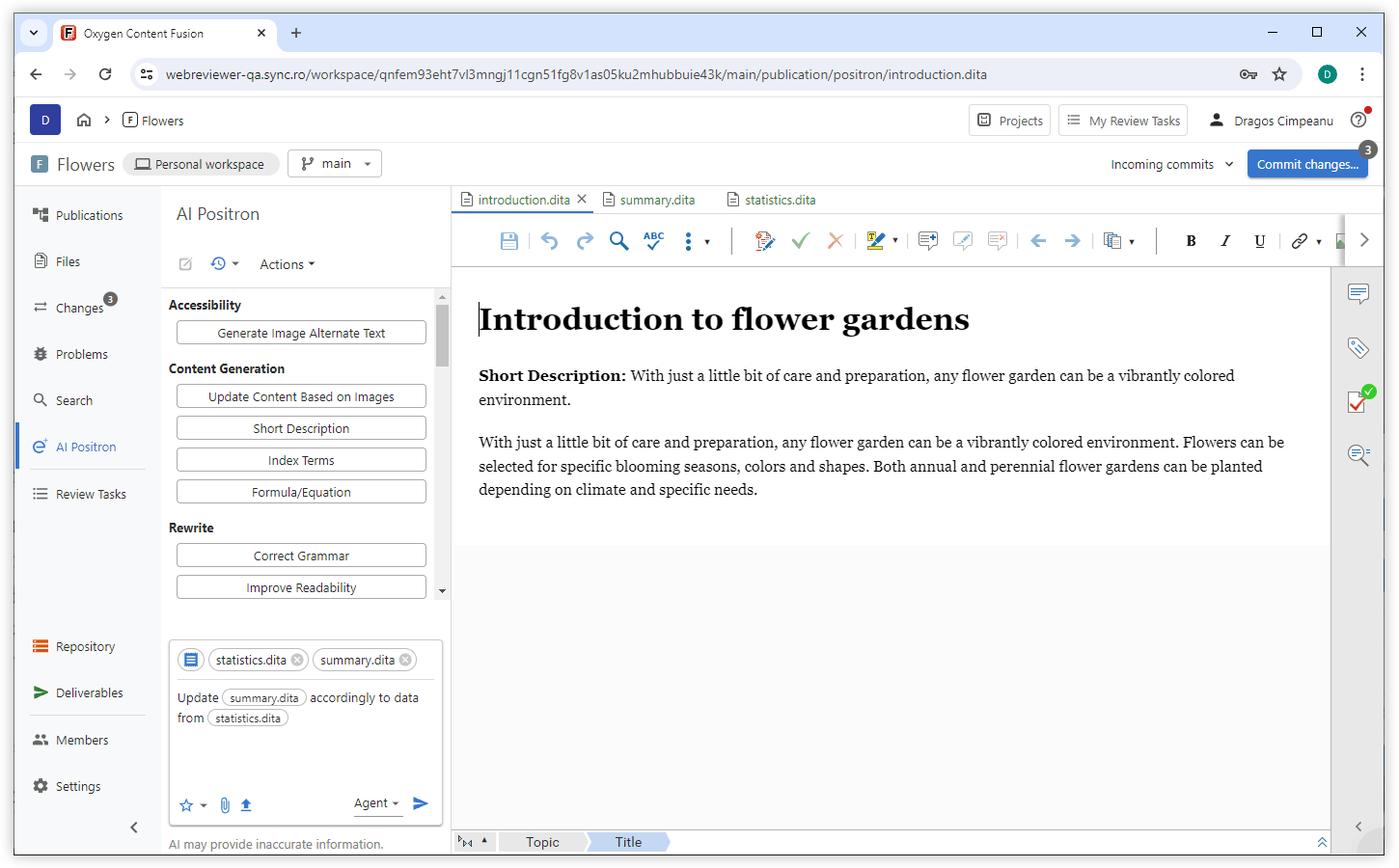The height and width of the screenshot is (868, 1399).
Task: Open the Validation panel icon on right sidebar
Action: point(1358,401)
